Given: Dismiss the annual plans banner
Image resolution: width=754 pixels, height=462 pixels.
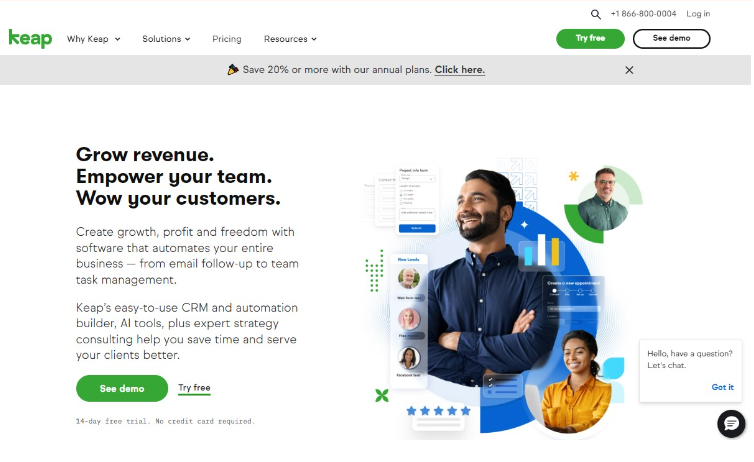Looking at the screenshot, I should click(x=629, y=70).
